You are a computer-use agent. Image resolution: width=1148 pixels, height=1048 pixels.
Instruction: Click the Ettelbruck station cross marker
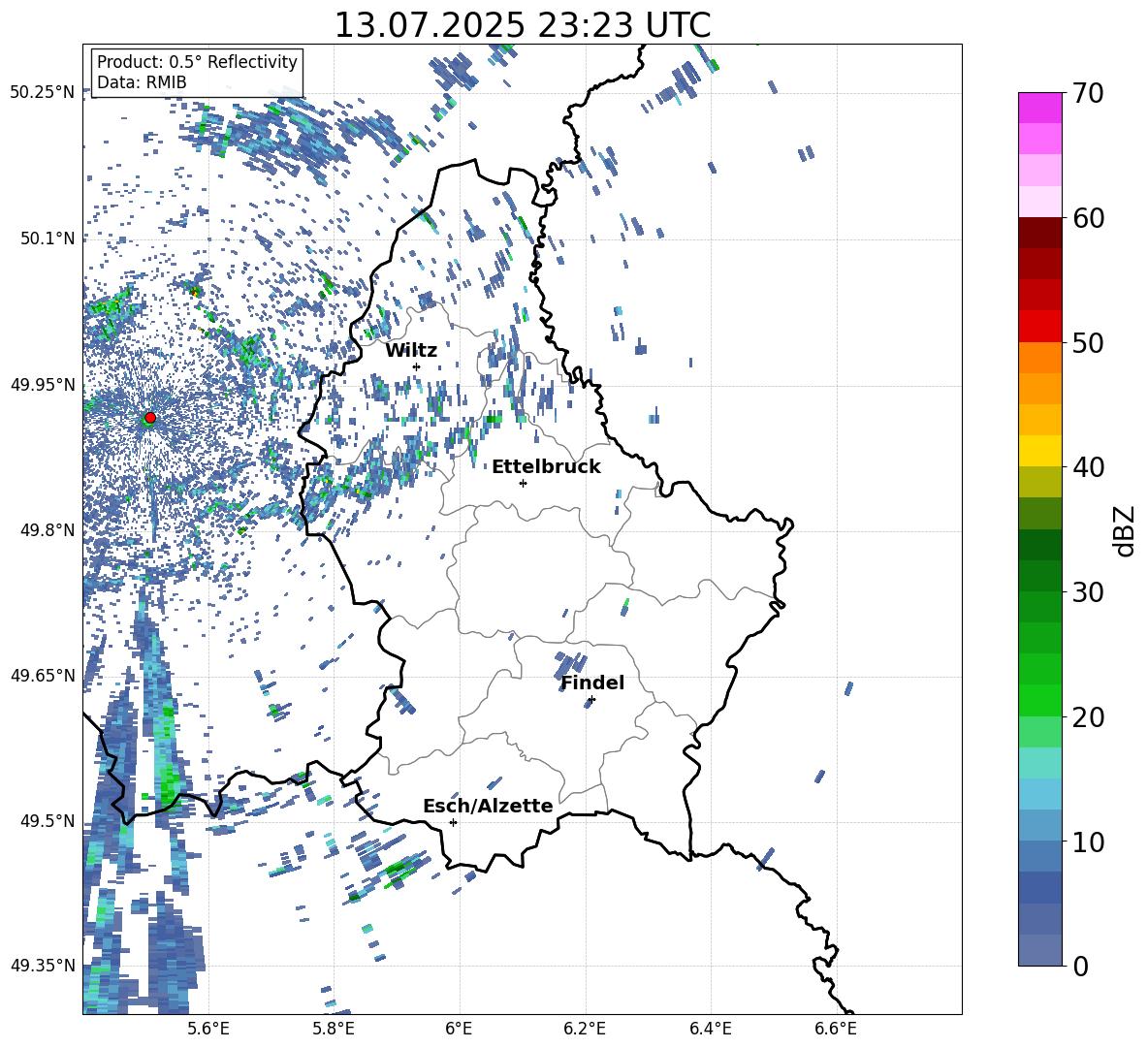(523, 483)
